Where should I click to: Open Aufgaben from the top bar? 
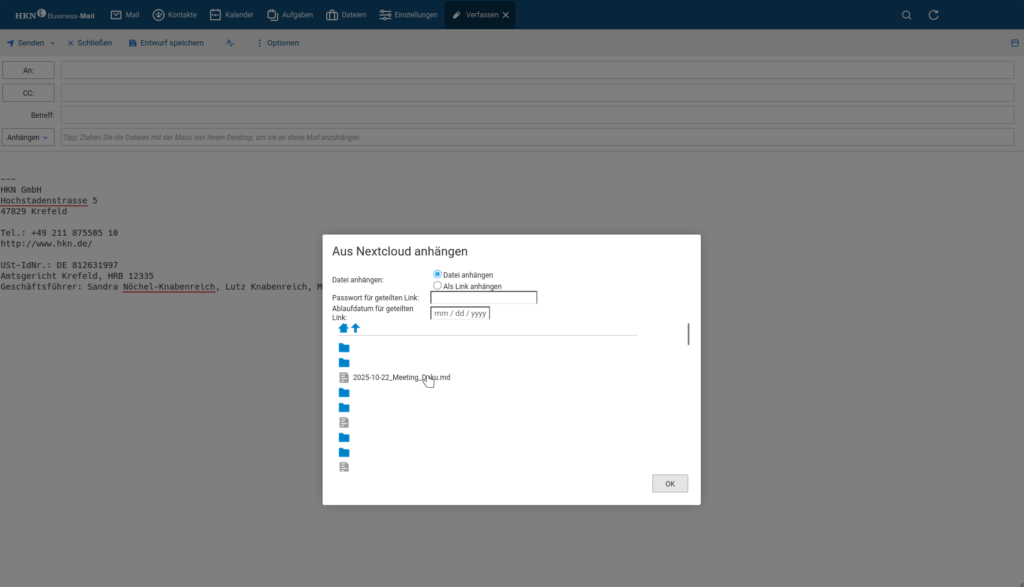click(291, 15)
